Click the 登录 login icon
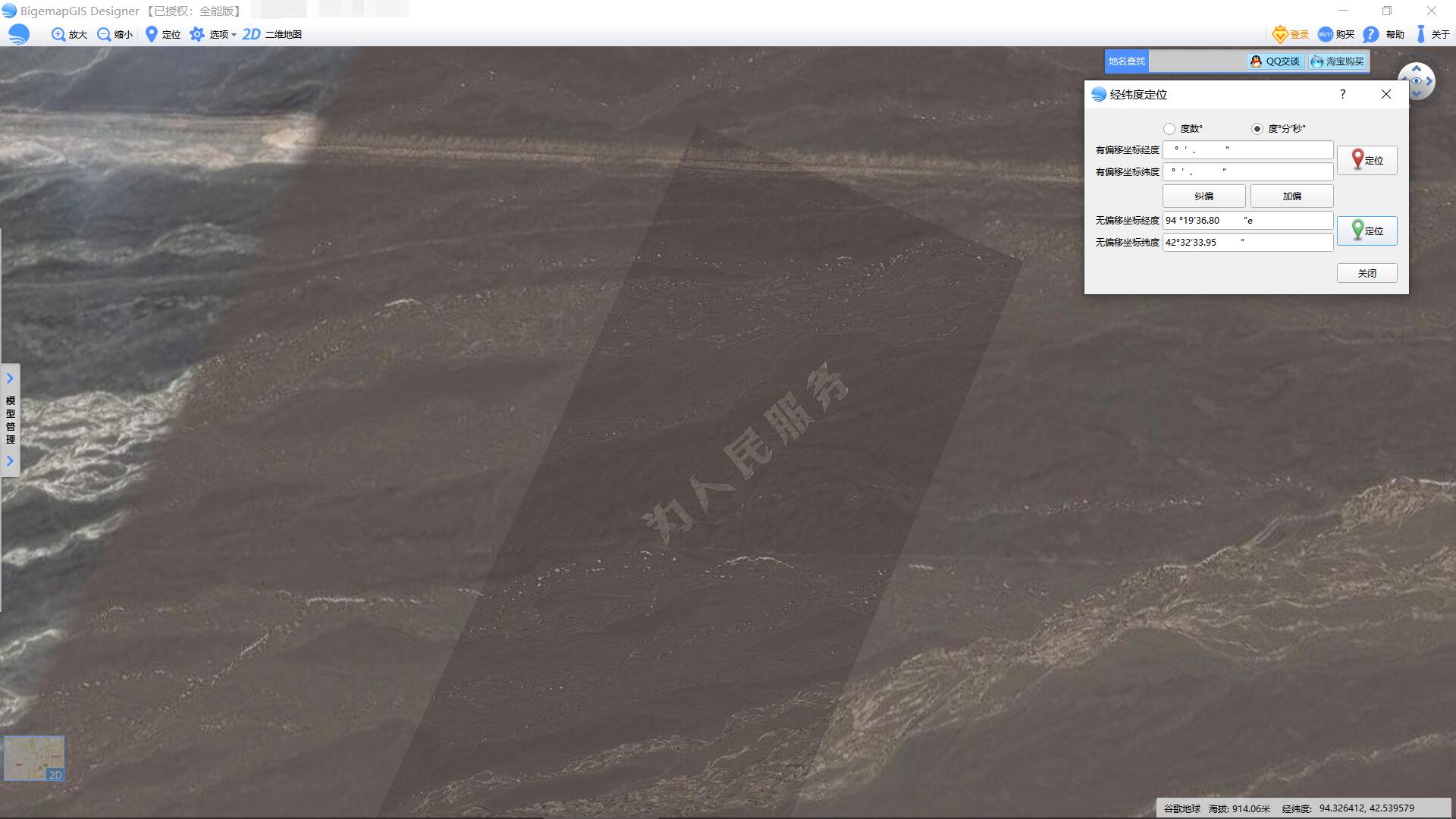 [x=1280, y=34]
